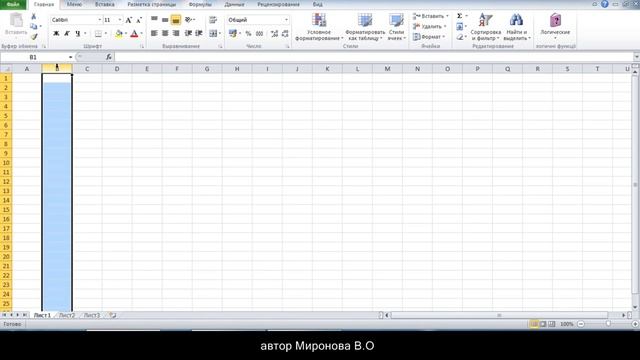
Task: Align cell text to the left
Action: point(154,33)
